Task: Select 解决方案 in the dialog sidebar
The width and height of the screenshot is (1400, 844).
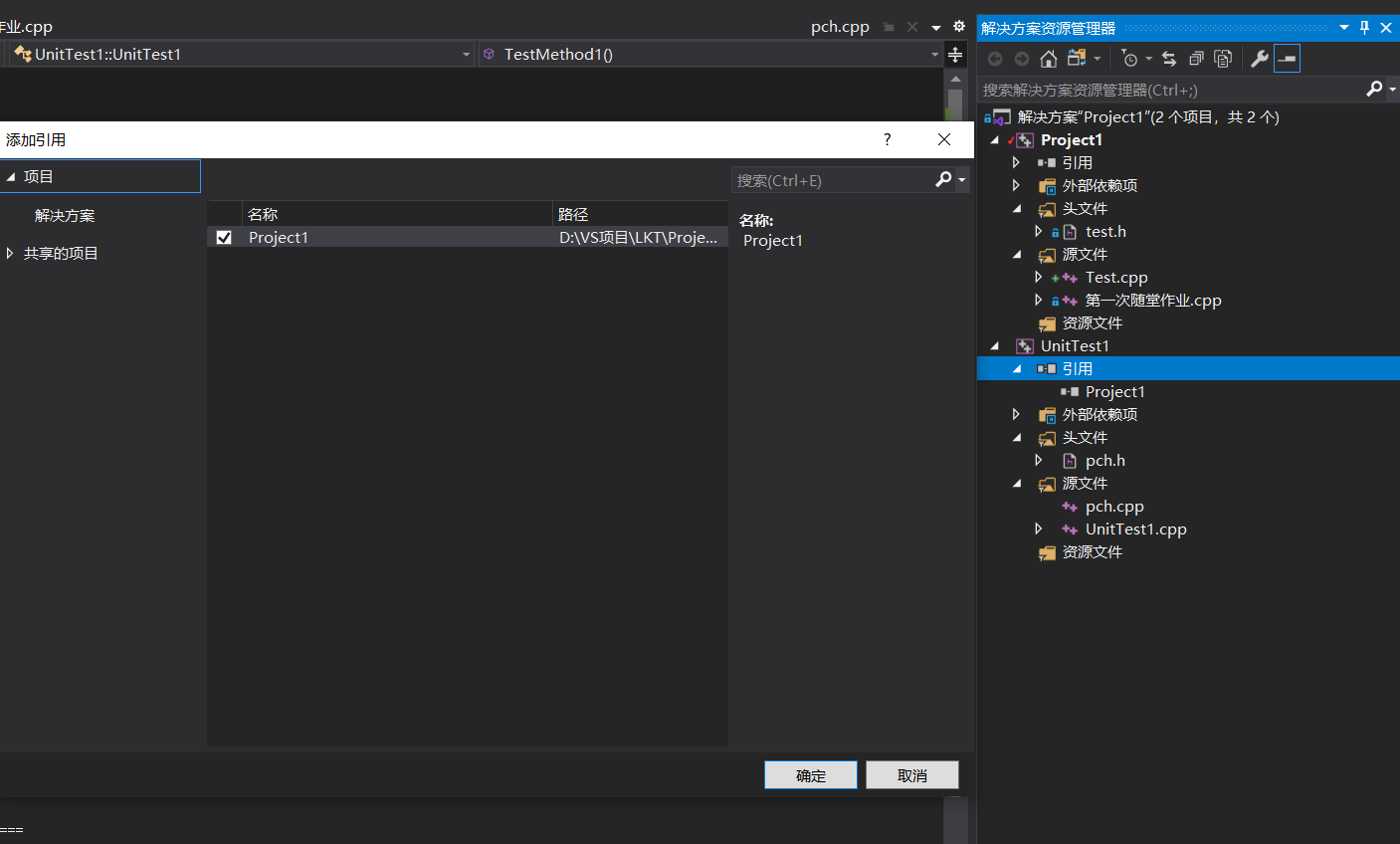Action: pyautogui.click(x=65, y=216)
